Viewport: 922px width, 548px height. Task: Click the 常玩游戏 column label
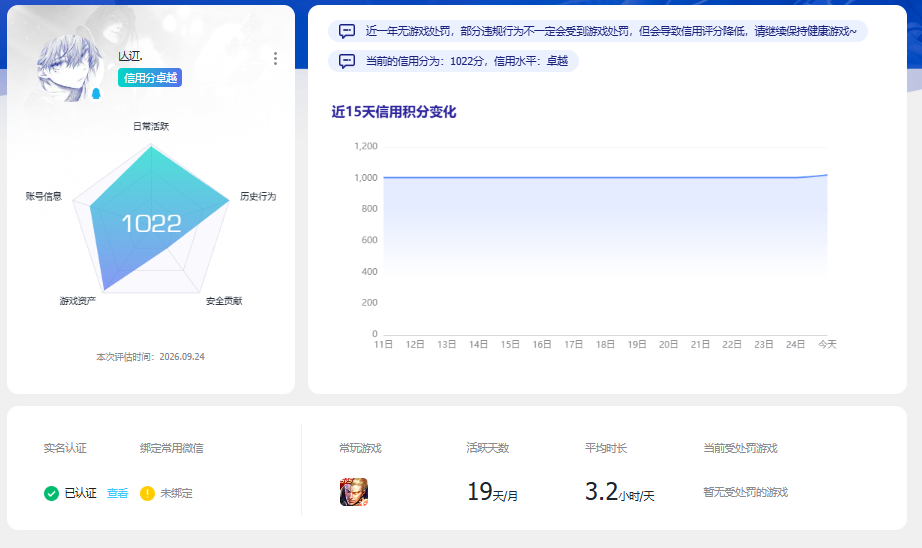[x=360, y=448]
